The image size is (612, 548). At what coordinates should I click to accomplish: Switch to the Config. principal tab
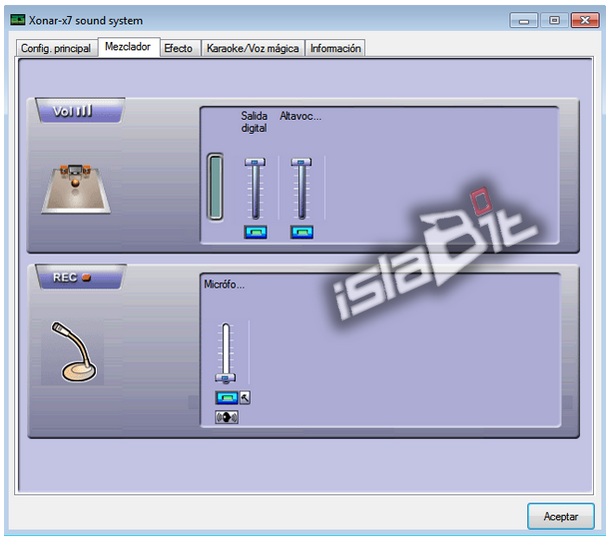56,48
